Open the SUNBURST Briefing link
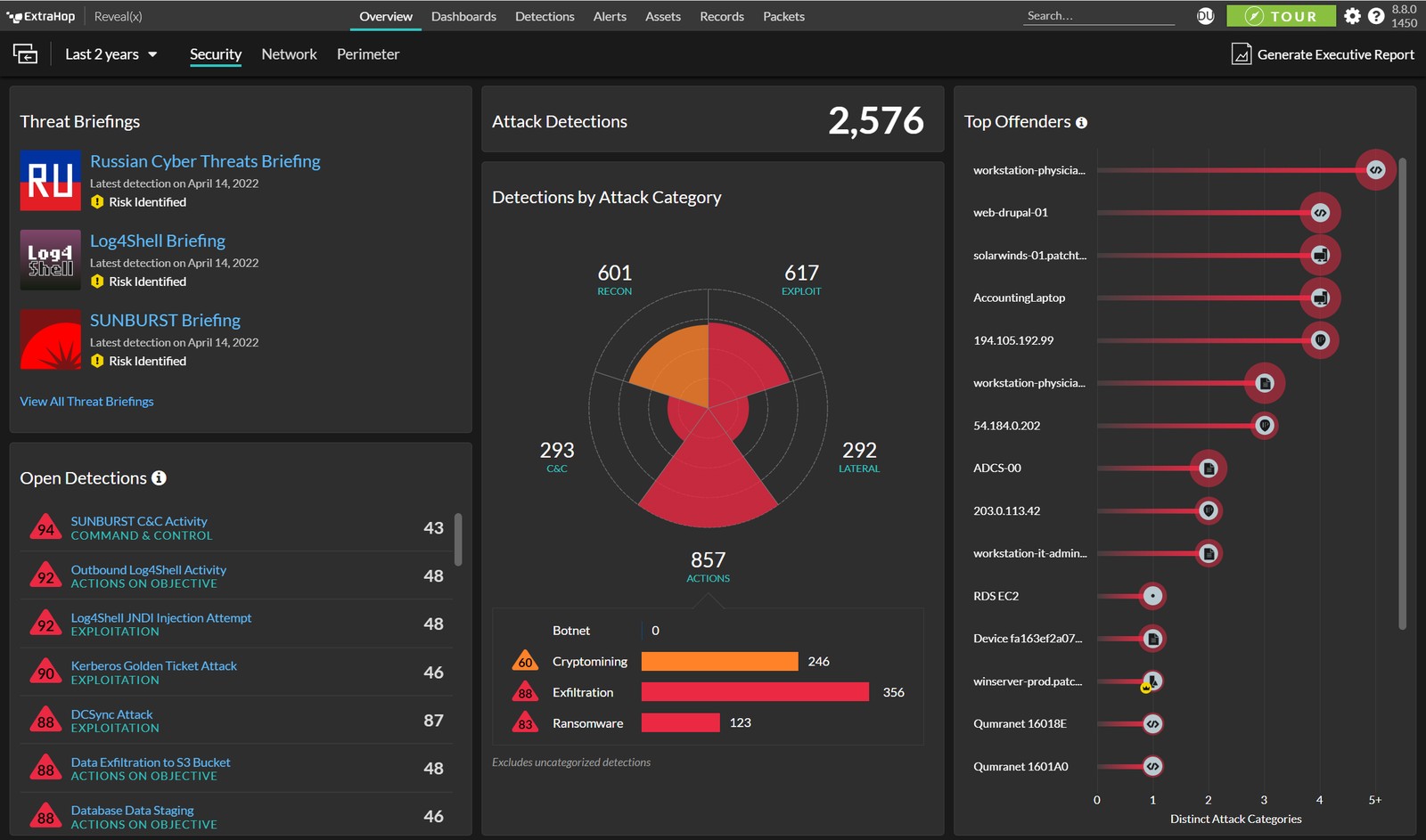This screenshot has height=840, width=1426. click(x=165, y=320)
